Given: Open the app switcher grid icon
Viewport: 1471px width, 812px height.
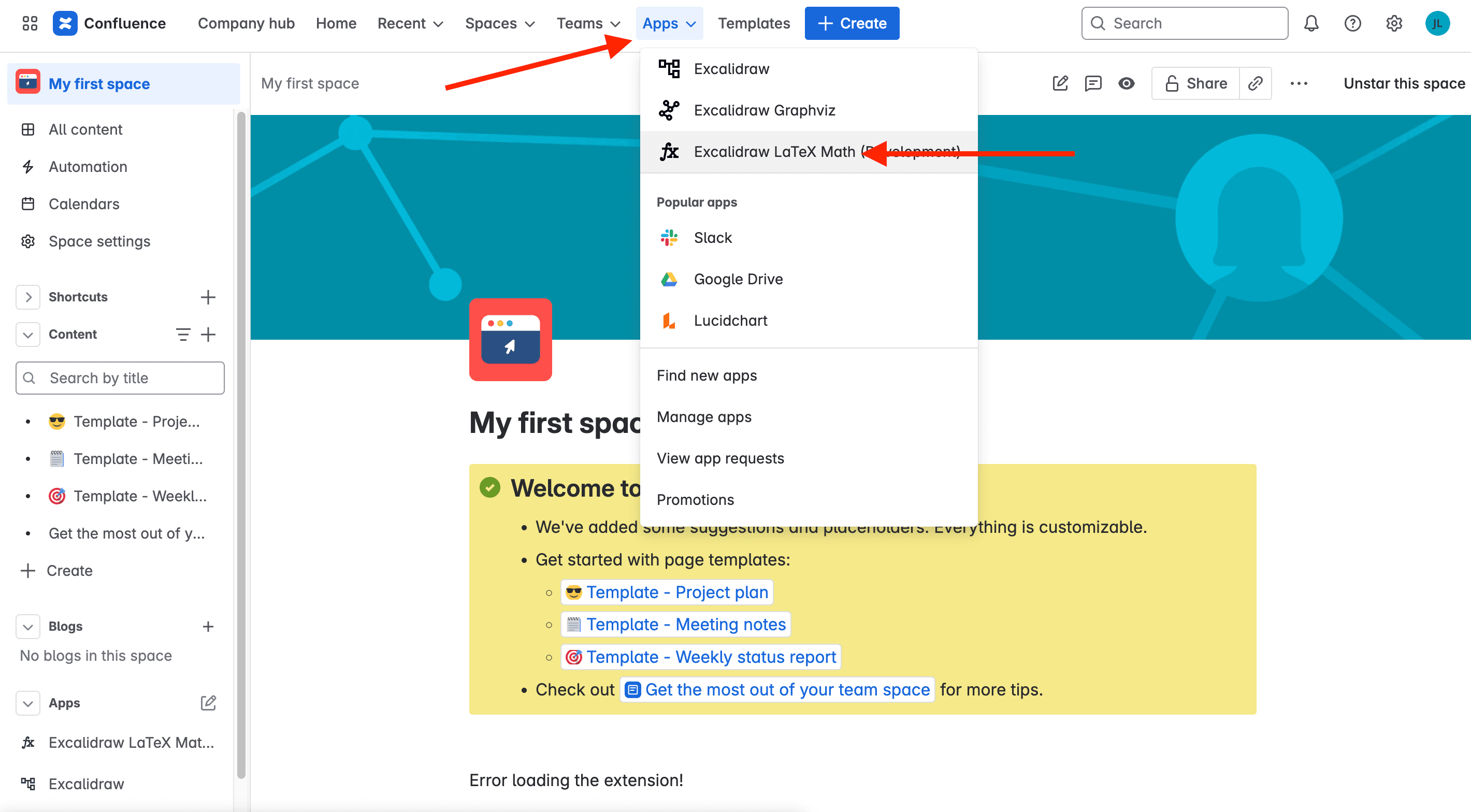Looking at the screenshot, I should 30,23.
